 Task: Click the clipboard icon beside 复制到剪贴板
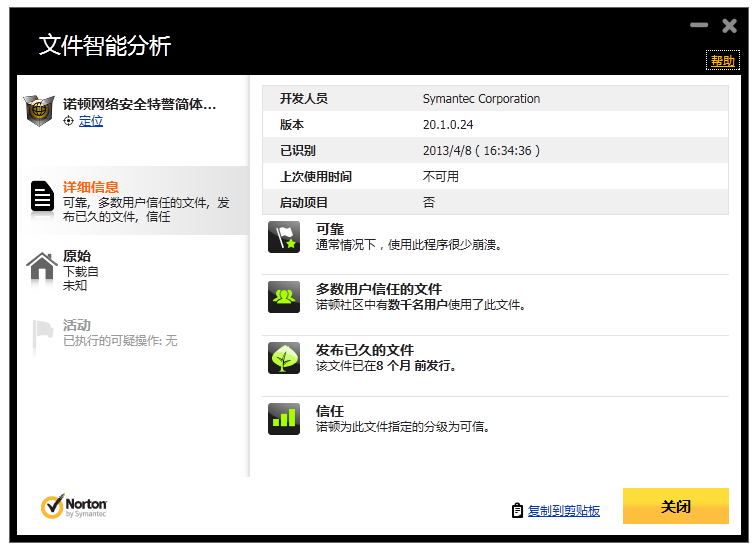(x=517, y=510)
